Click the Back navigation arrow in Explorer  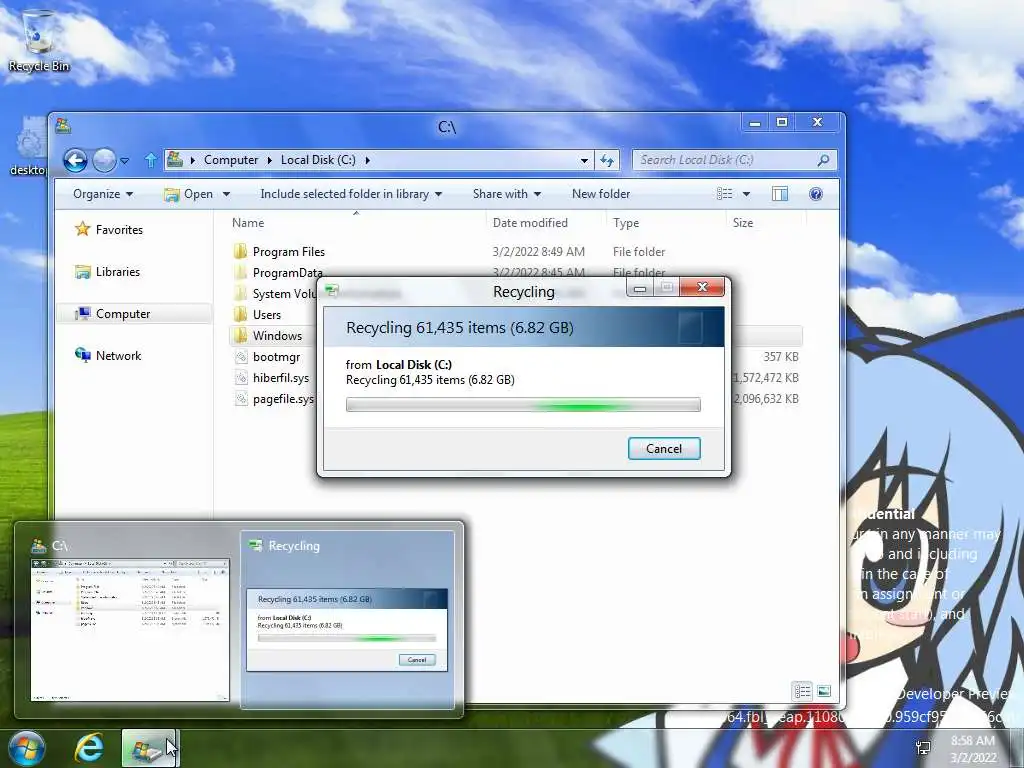pyautogui.click(x=75, y=160)
